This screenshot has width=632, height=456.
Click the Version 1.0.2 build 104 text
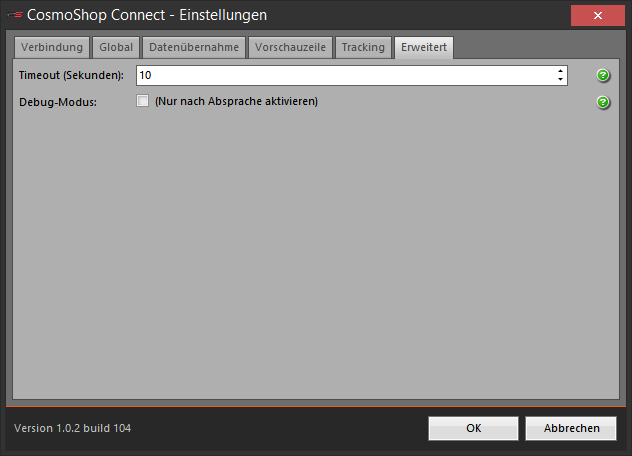[73, 428]
